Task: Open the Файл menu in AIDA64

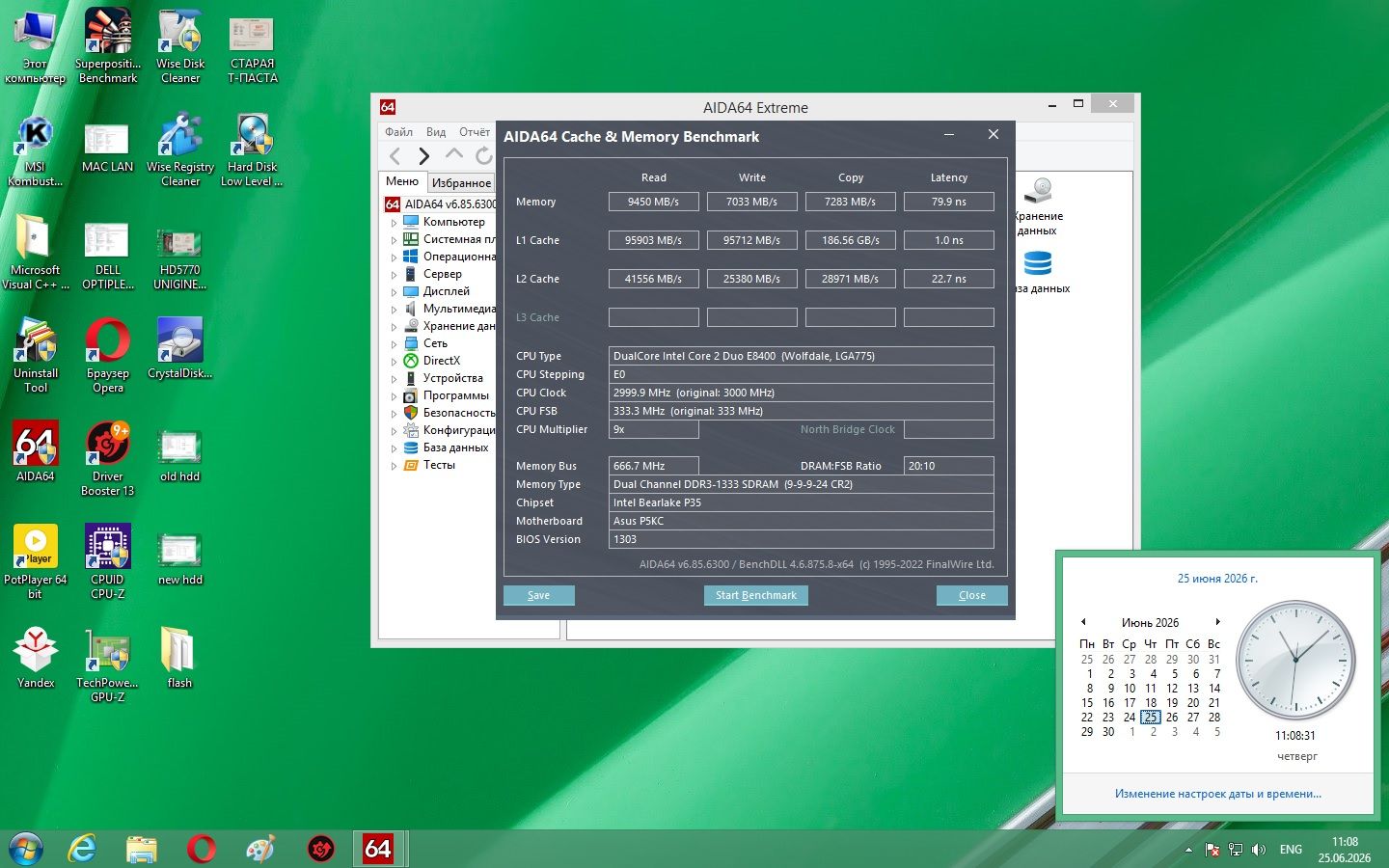Action: (x=398, y=132)
